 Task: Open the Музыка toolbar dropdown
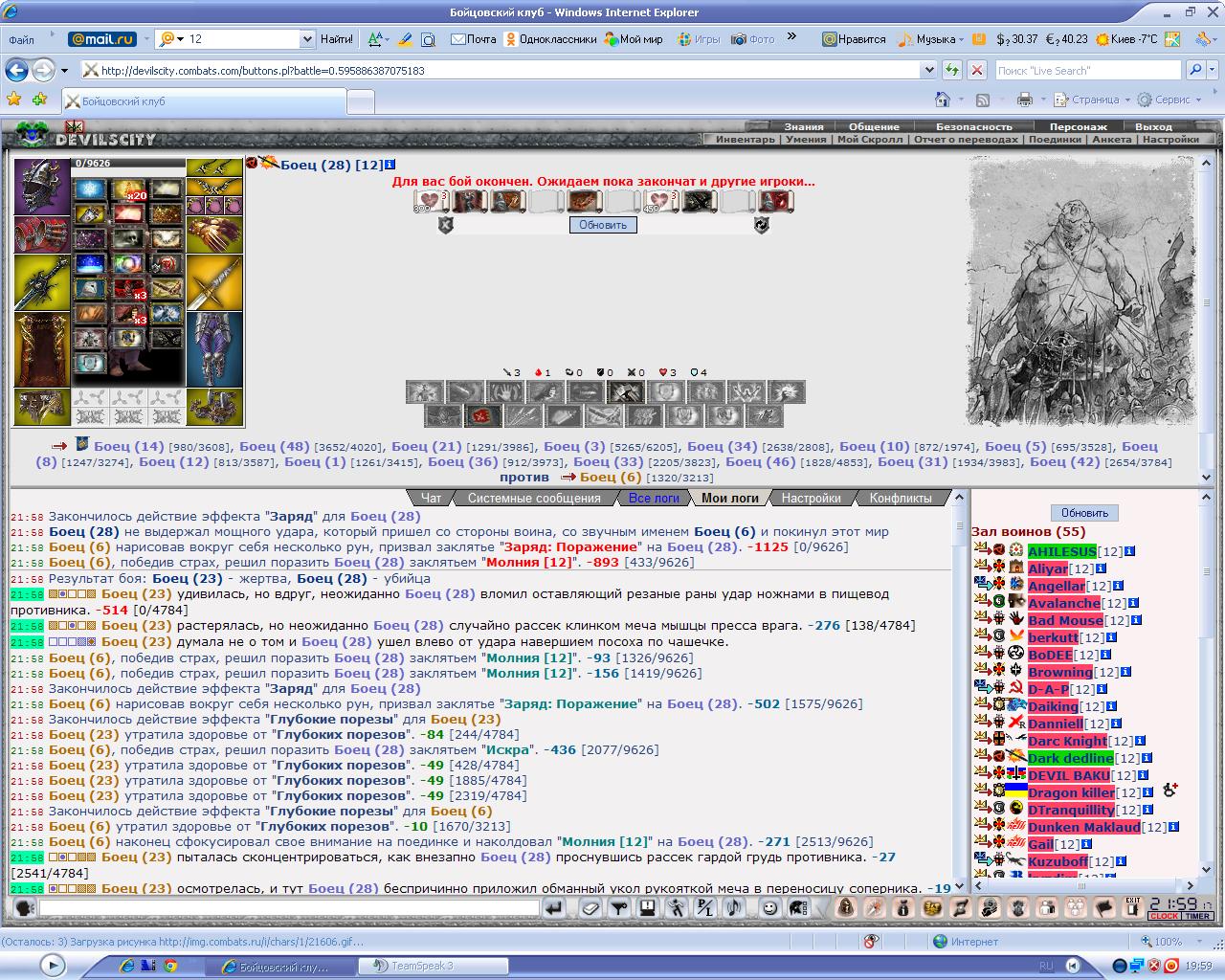coord(930,39)
